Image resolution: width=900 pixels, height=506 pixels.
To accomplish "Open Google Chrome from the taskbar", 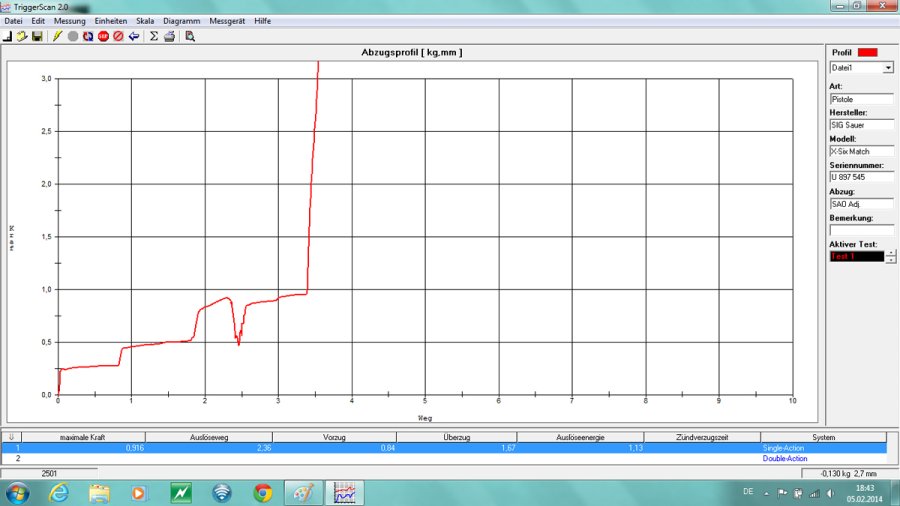I will tap(263, 492).
